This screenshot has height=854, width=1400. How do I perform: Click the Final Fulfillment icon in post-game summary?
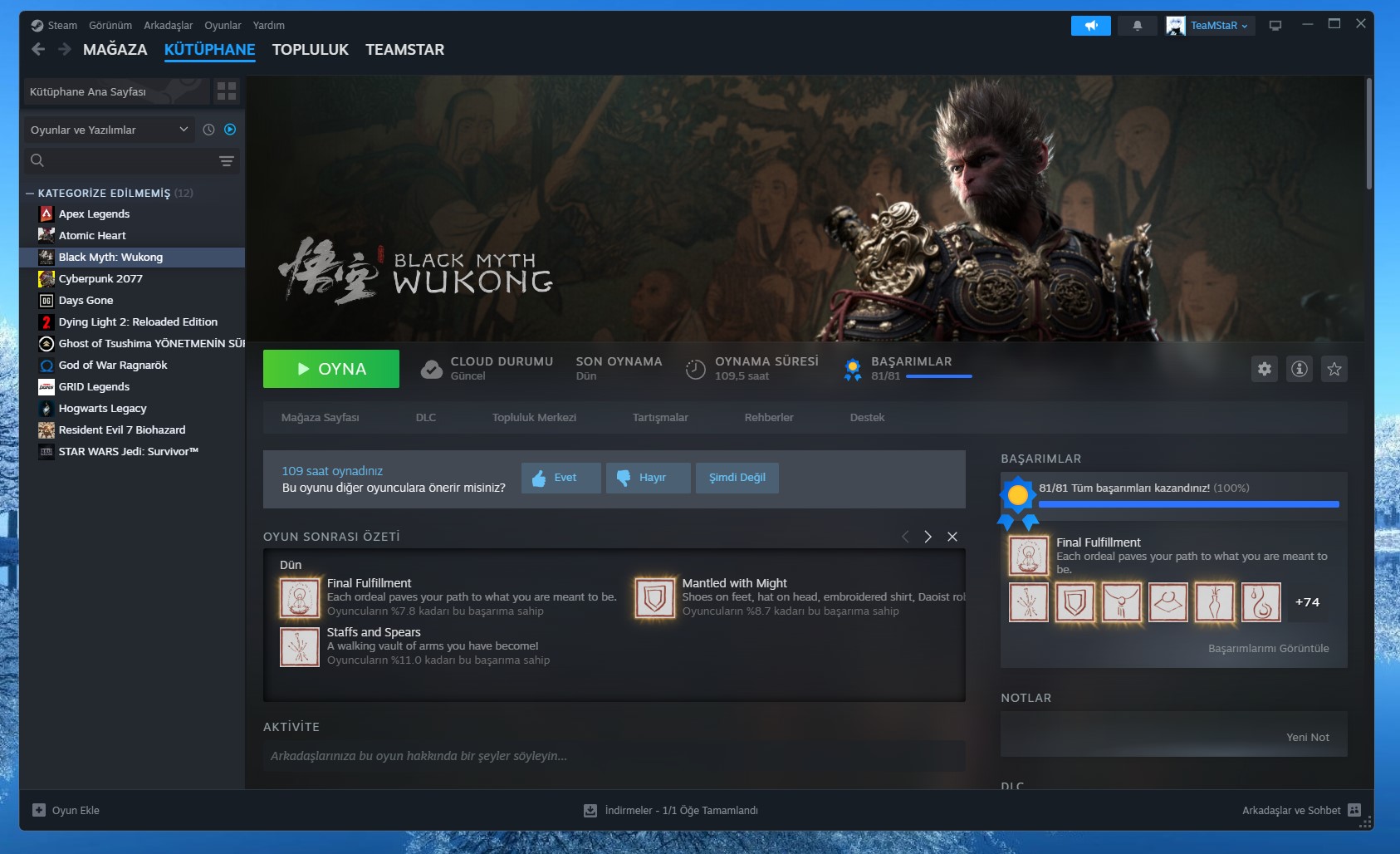click(x=300, y=598)
